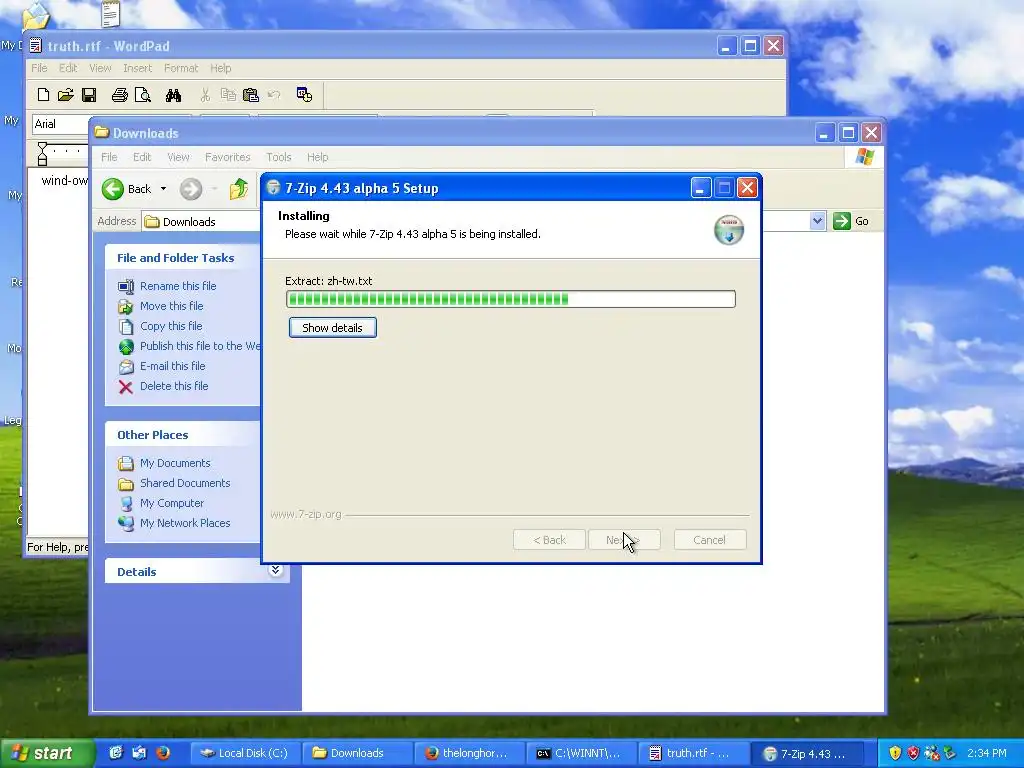This screenshot has height=768, width=1024.
Task: Click Copy this file link
Action: tap(171, 326)
